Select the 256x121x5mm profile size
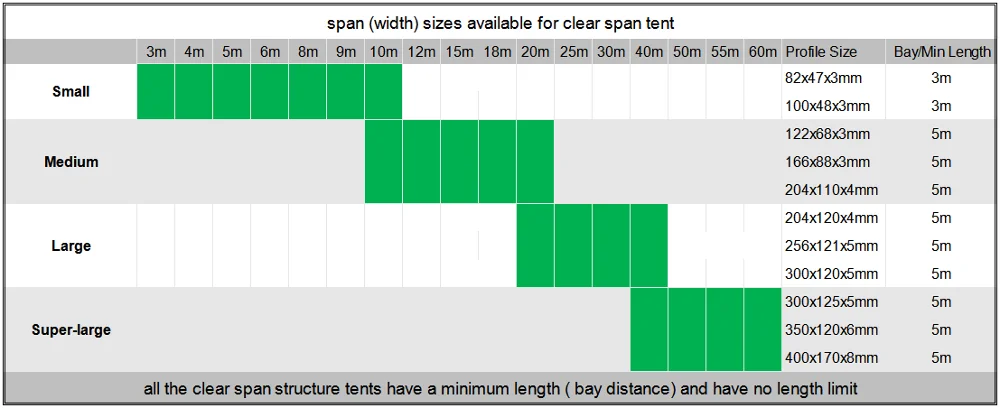This screenshot has width=1000, height=408. 832,246
